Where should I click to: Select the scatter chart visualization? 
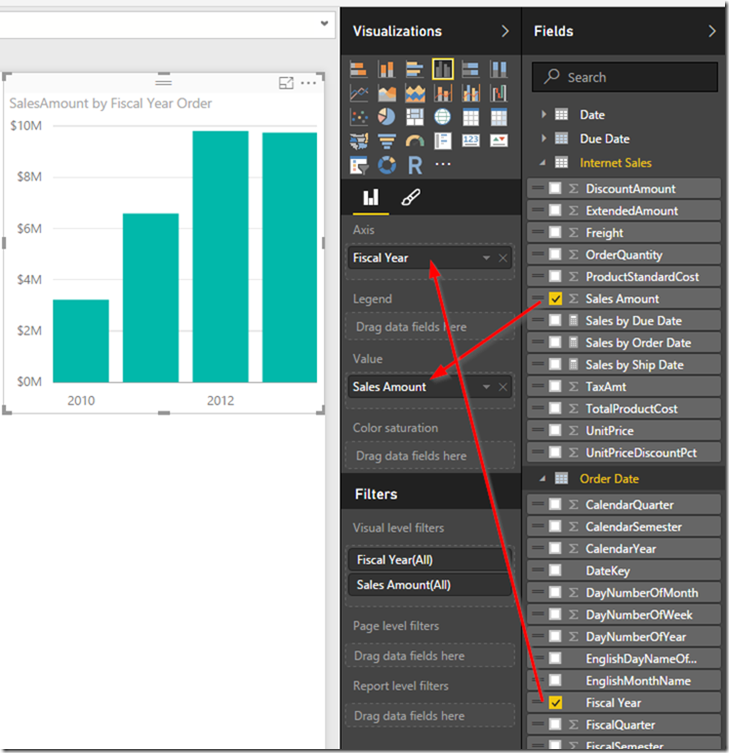pos(359,117)
